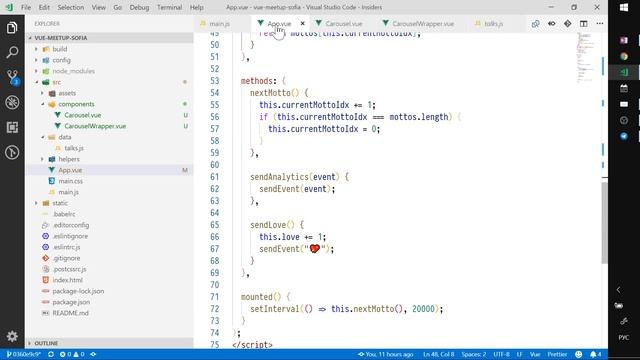Image resolution: width=640 pixels, height=360 pixels.
Task: Open the Terminal menu
Action: pyautogui.click(x=169, y=7)
